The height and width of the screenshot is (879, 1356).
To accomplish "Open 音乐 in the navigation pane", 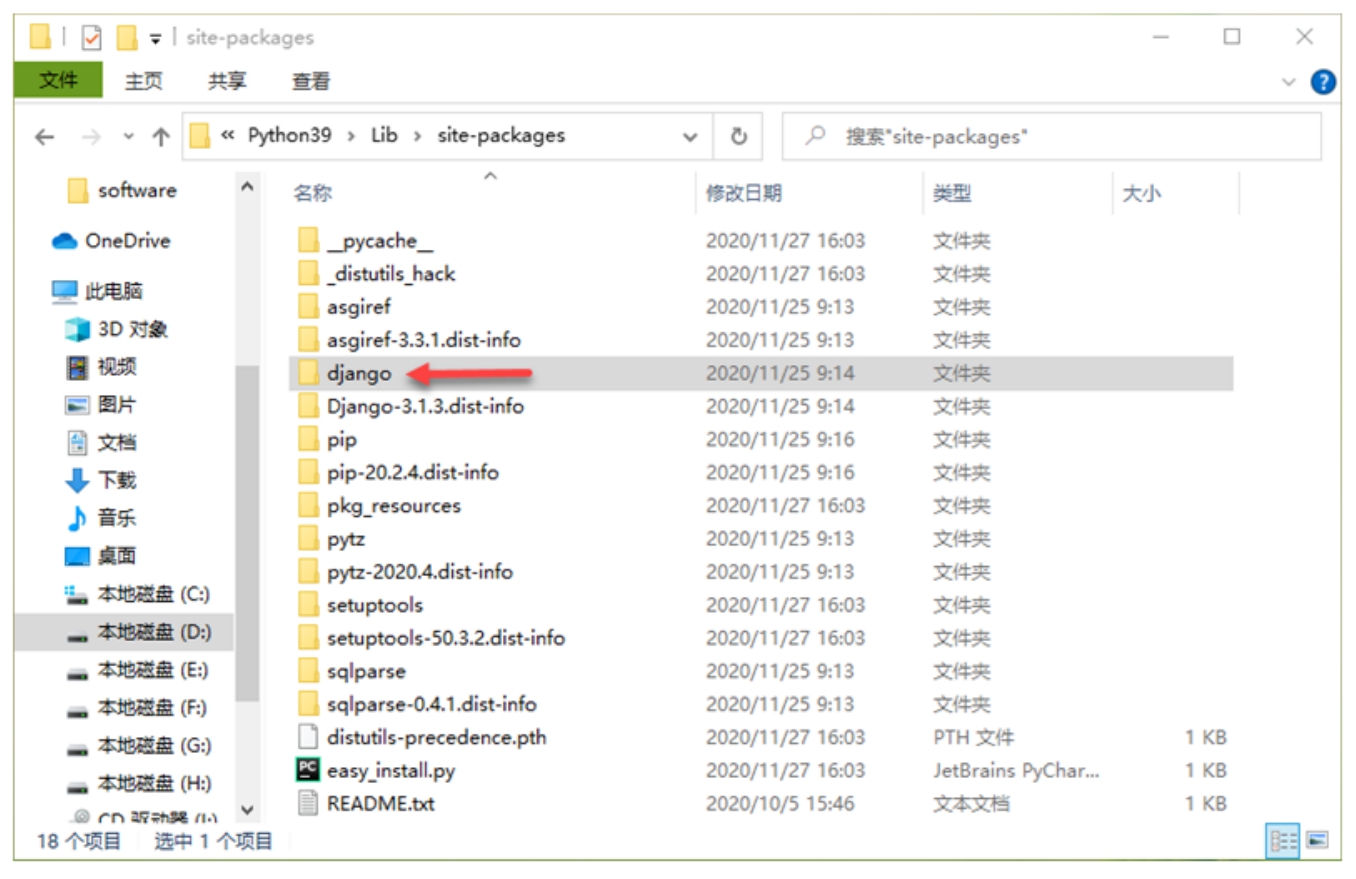I will point(101,518).
